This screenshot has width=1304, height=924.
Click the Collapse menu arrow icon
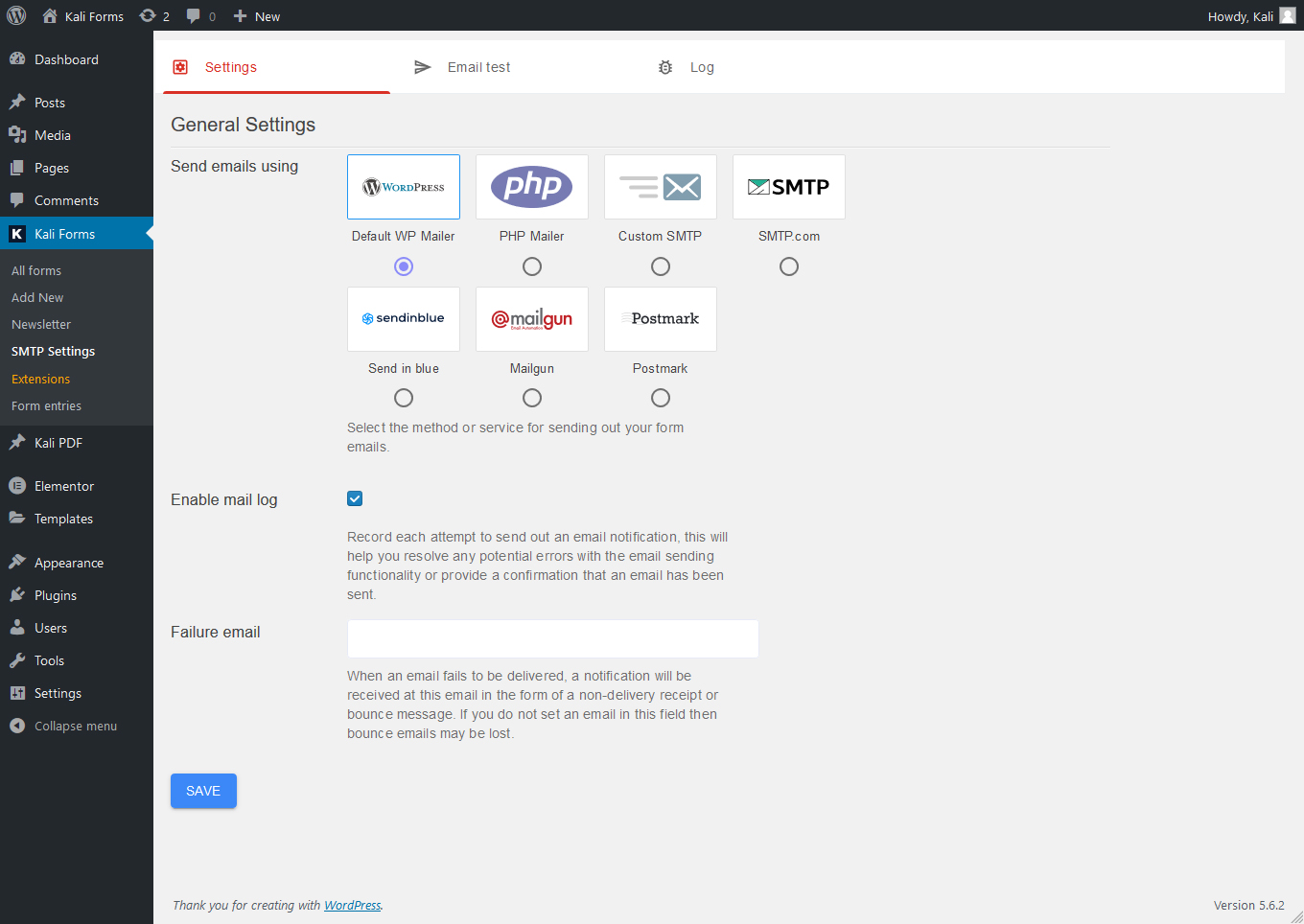(x=17, y=726)
